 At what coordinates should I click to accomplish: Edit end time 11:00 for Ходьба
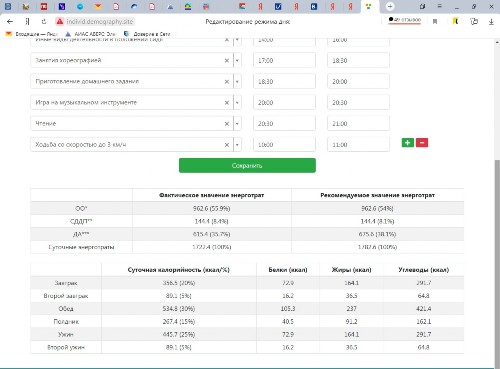[358, 145]
